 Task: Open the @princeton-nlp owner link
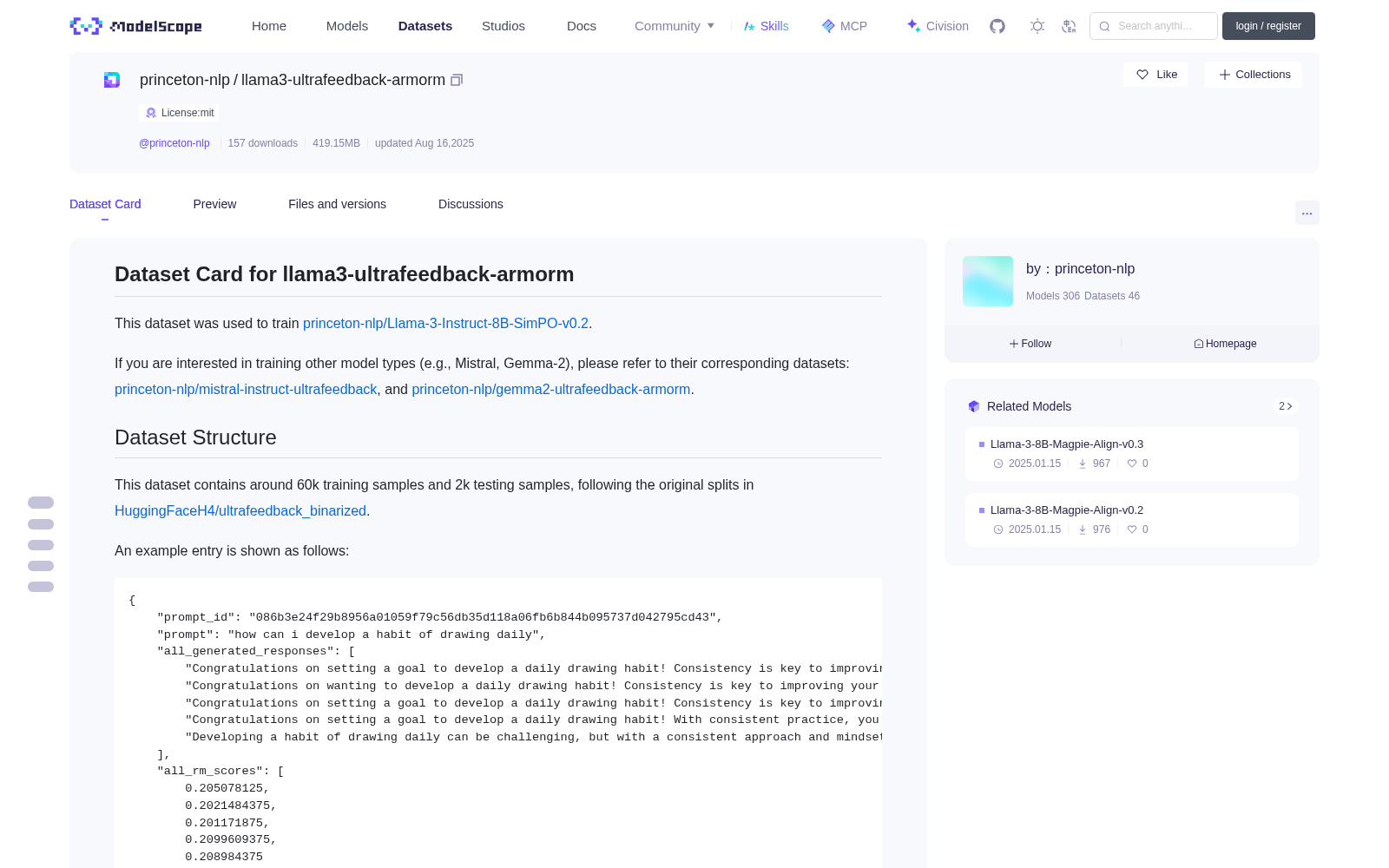point(174,143)
